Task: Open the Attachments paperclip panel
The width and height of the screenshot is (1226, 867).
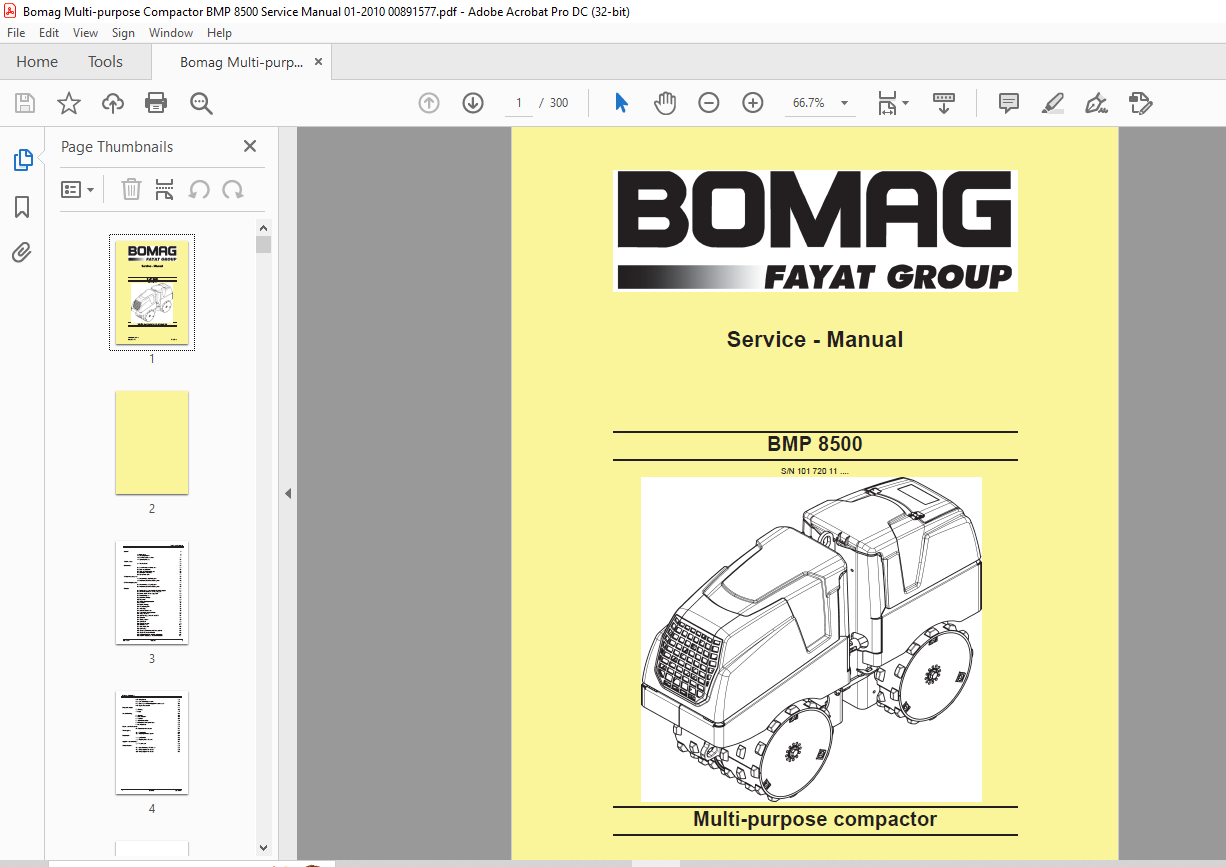Action: (x=22, y=252)
